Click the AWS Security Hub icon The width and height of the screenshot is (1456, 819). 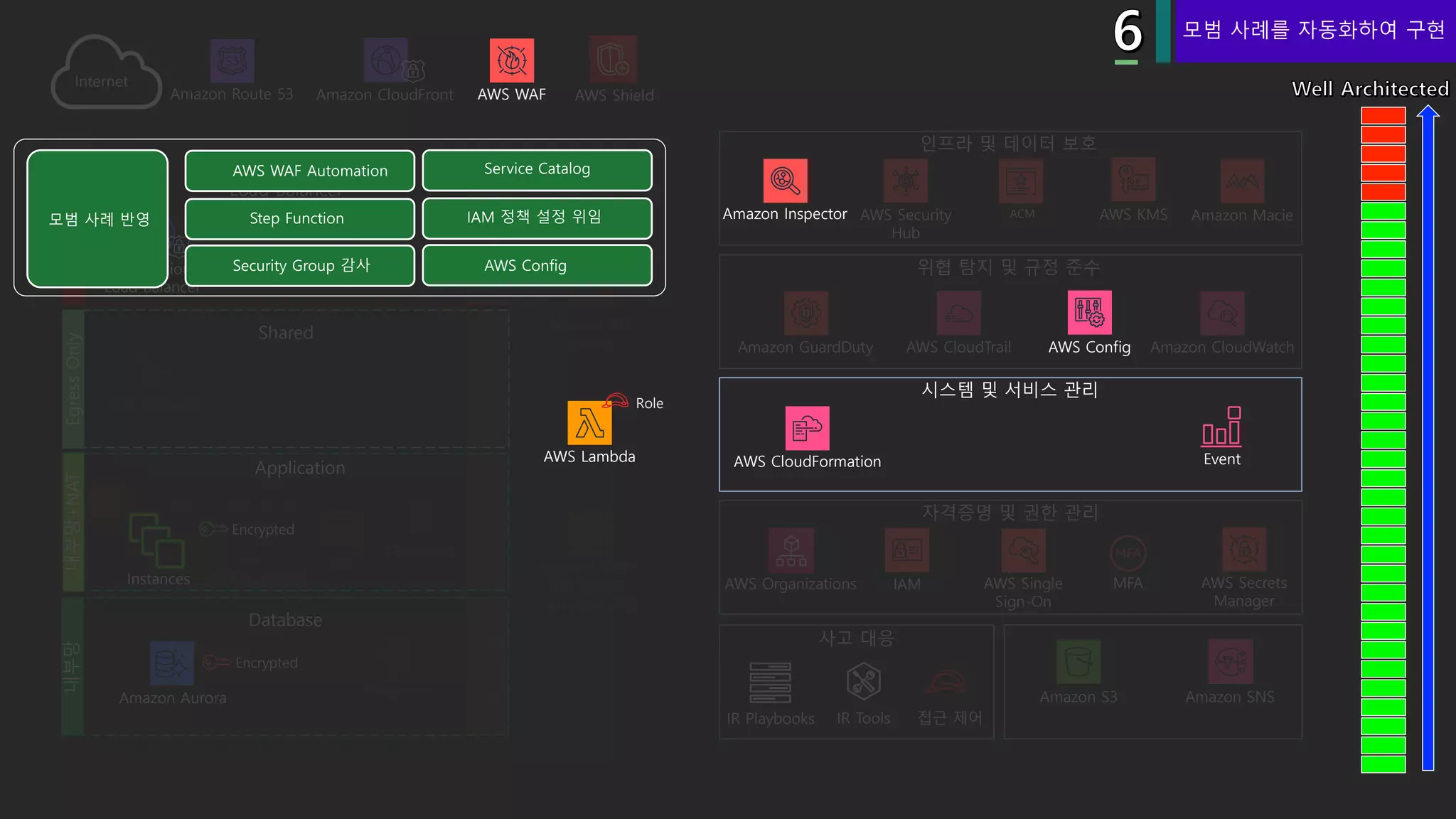(905, 181)
